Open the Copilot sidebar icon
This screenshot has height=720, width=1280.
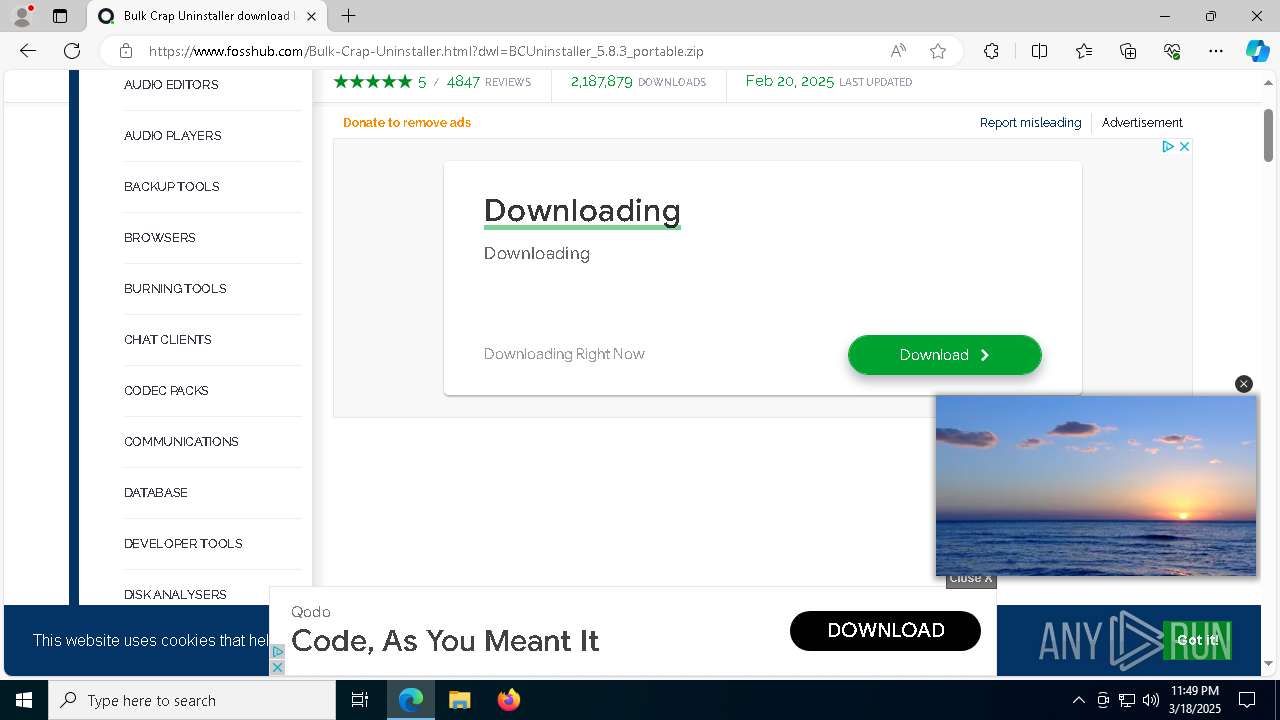(x=1257, y=51)
